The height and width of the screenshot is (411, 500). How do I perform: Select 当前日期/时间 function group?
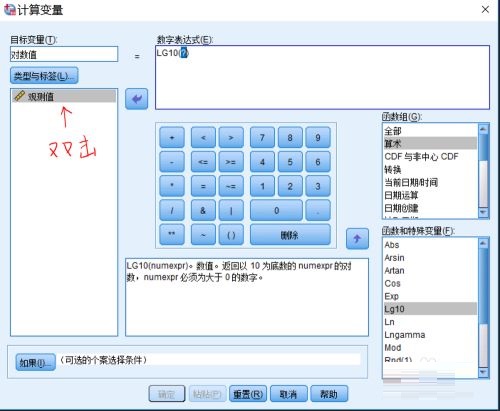pos(430,182)
